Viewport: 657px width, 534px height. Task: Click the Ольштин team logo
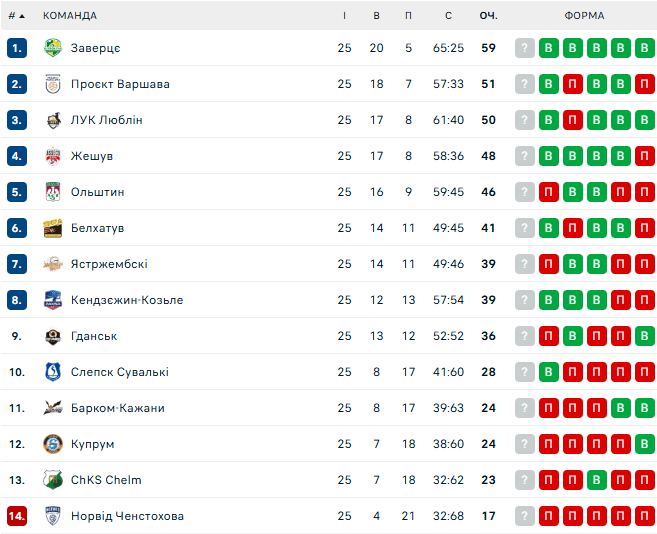[53, 192]
